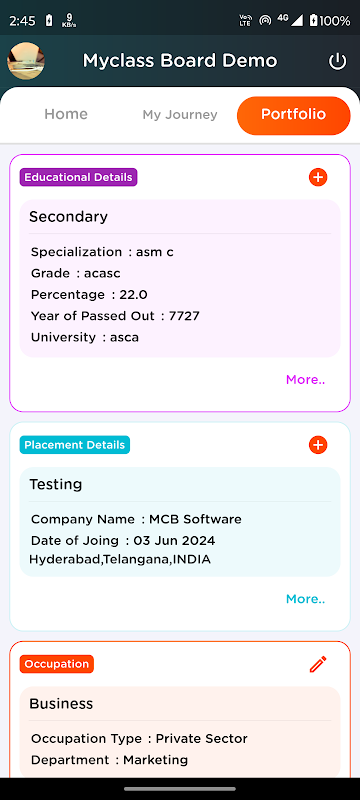Tap the power logout icon

click(x=337, y=62)
